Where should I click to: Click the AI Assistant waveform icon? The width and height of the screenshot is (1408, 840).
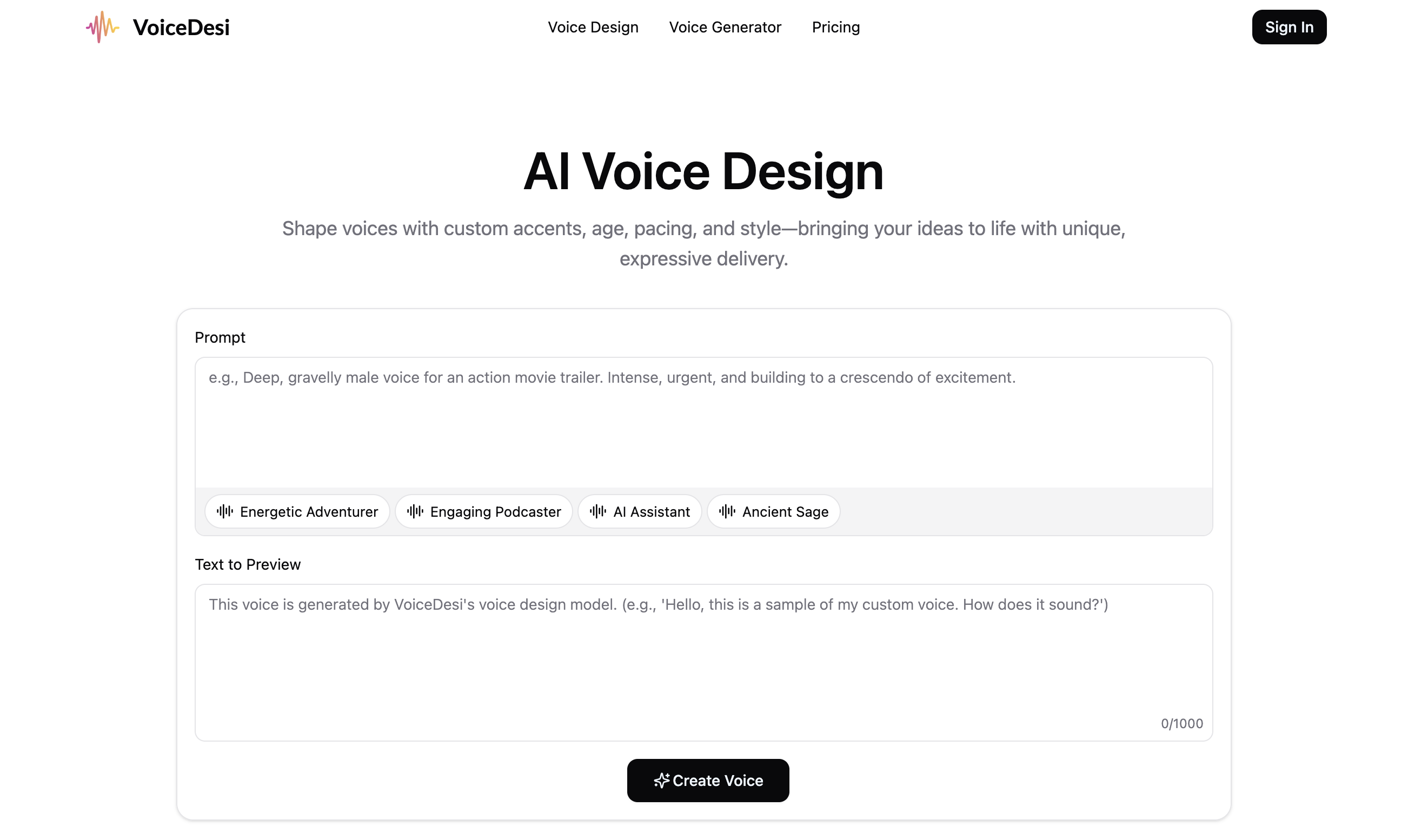[x=599, y=511]
